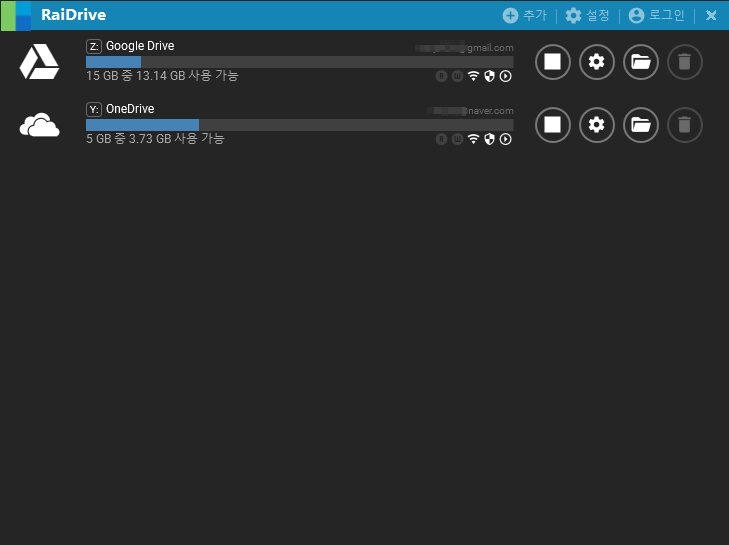The height and width of the screenshot is (545, 729).
Task: Open the OneDrive folder in explorer
Action: pyautogui.click(x=641, y=125)
